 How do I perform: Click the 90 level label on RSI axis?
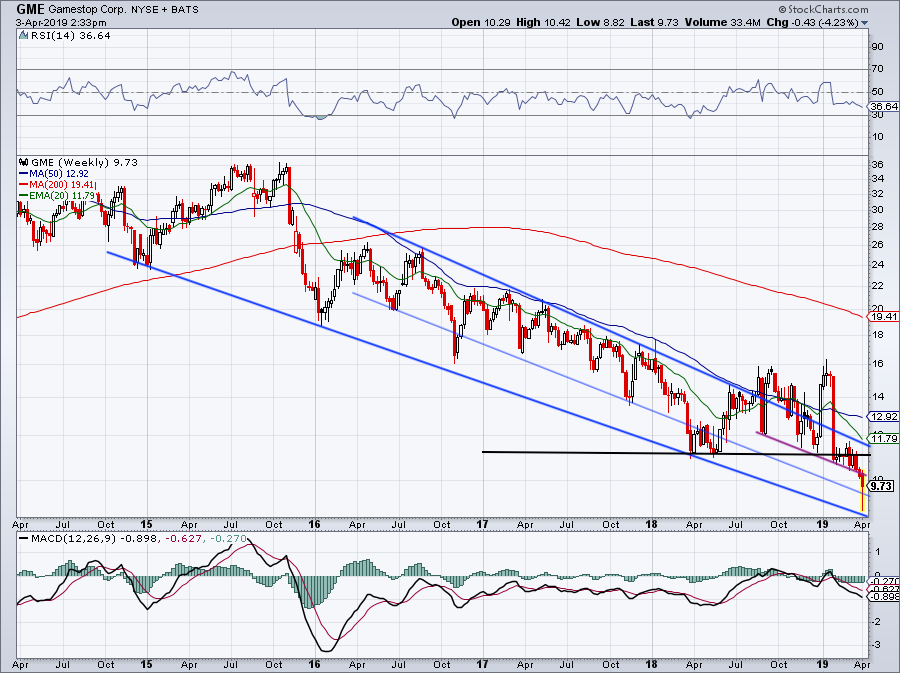pos(877,47)
